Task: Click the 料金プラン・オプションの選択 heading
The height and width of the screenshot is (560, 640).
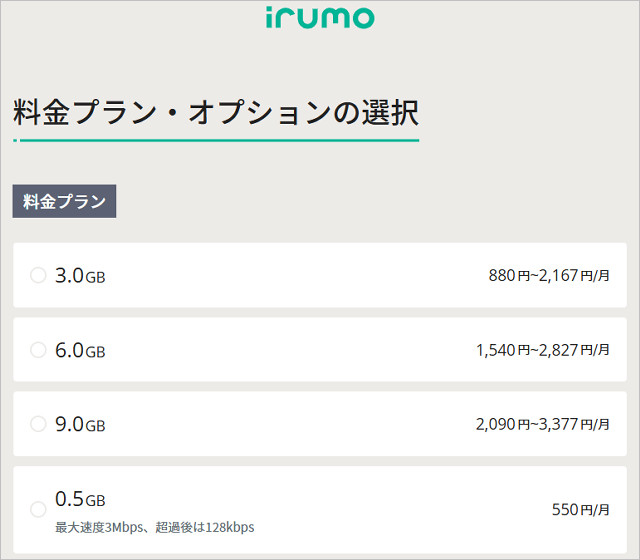Action: (x=216, y=112)
